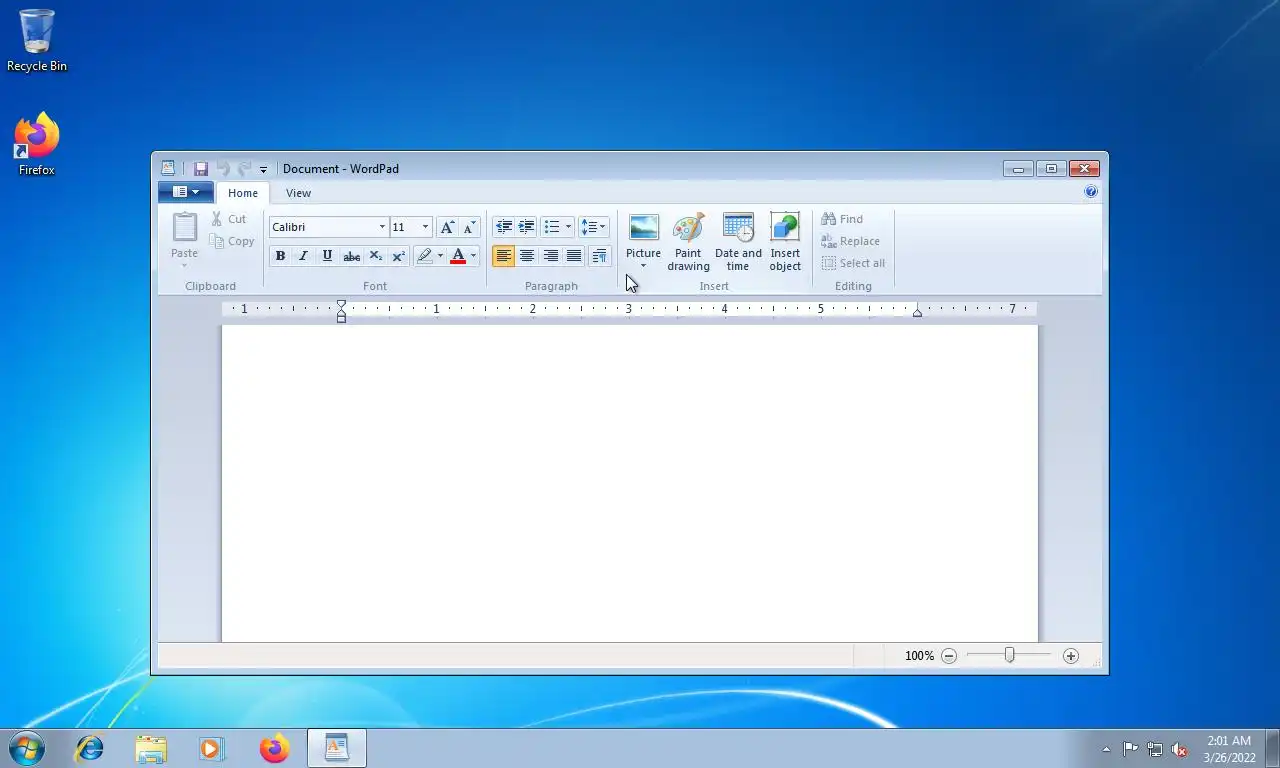The image size is (1280, 768).
Task: Toggle Subscript formatting
Action: 375,256
